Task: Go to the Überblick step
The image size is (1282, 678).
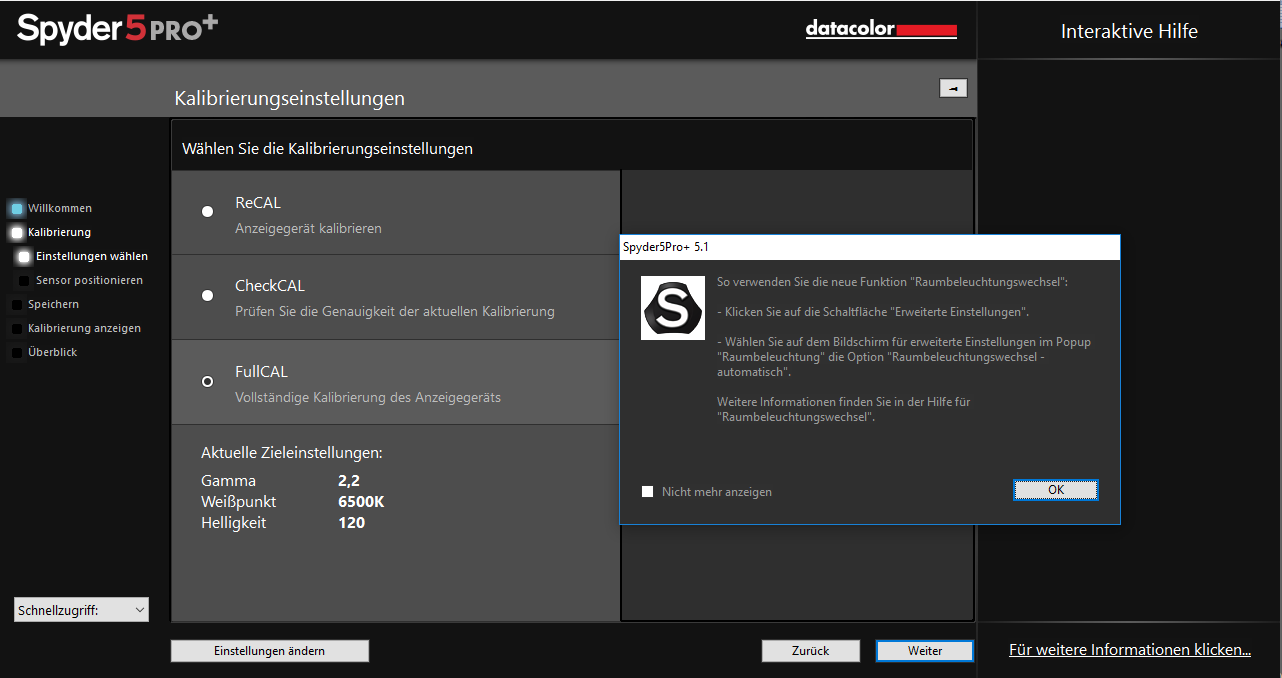Action: point(53,353)
